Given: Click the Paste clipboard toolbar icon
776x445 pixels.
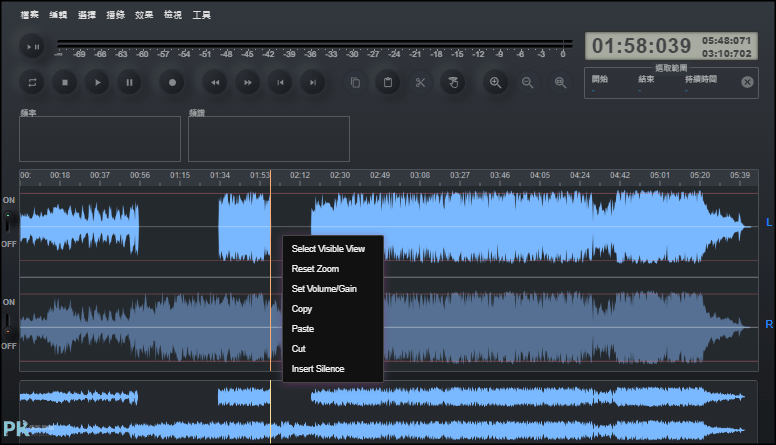Looking at the screenshot, I should click(388, 83).
